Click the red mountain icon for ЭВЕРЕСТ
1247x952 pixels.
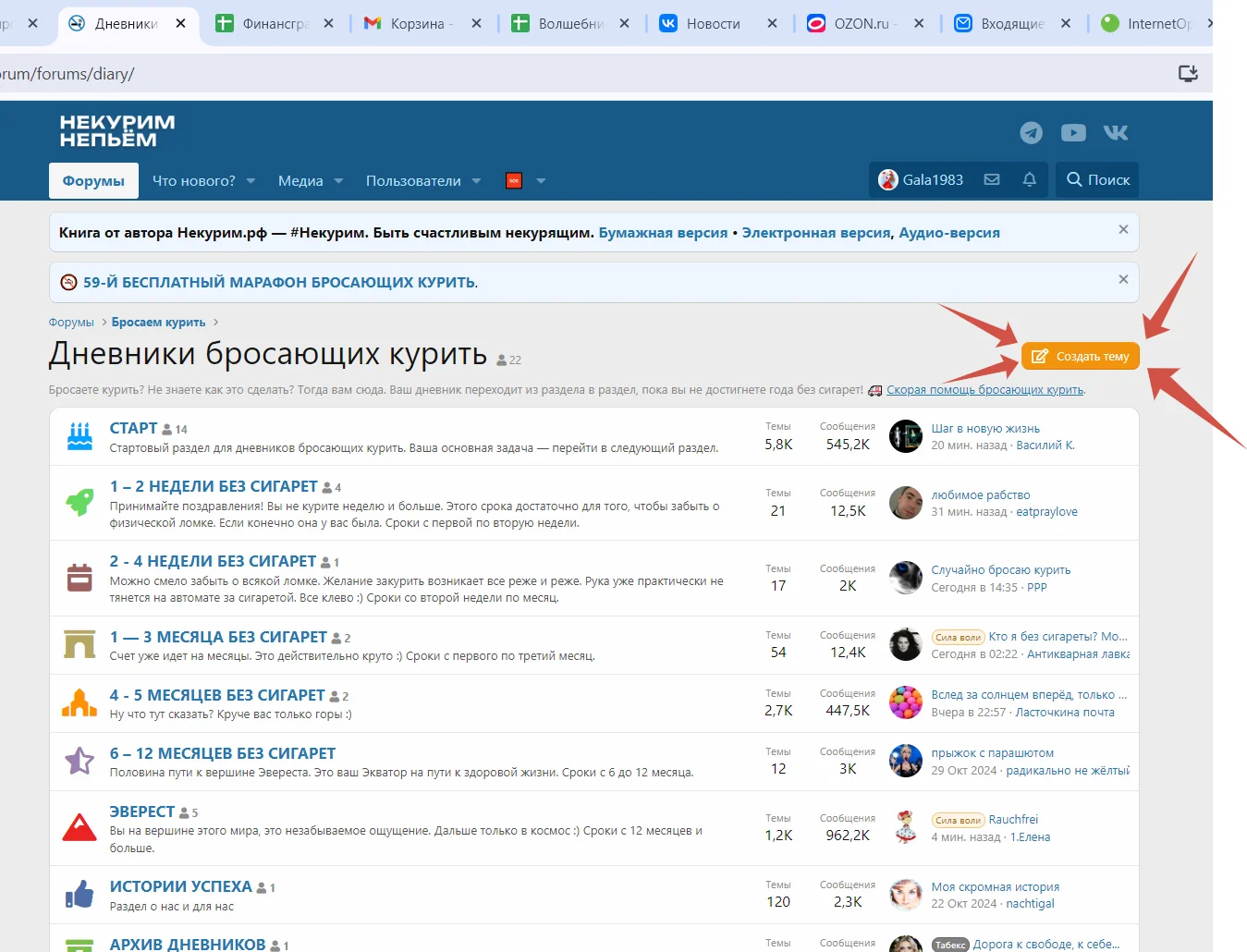[x=79, y=827]
